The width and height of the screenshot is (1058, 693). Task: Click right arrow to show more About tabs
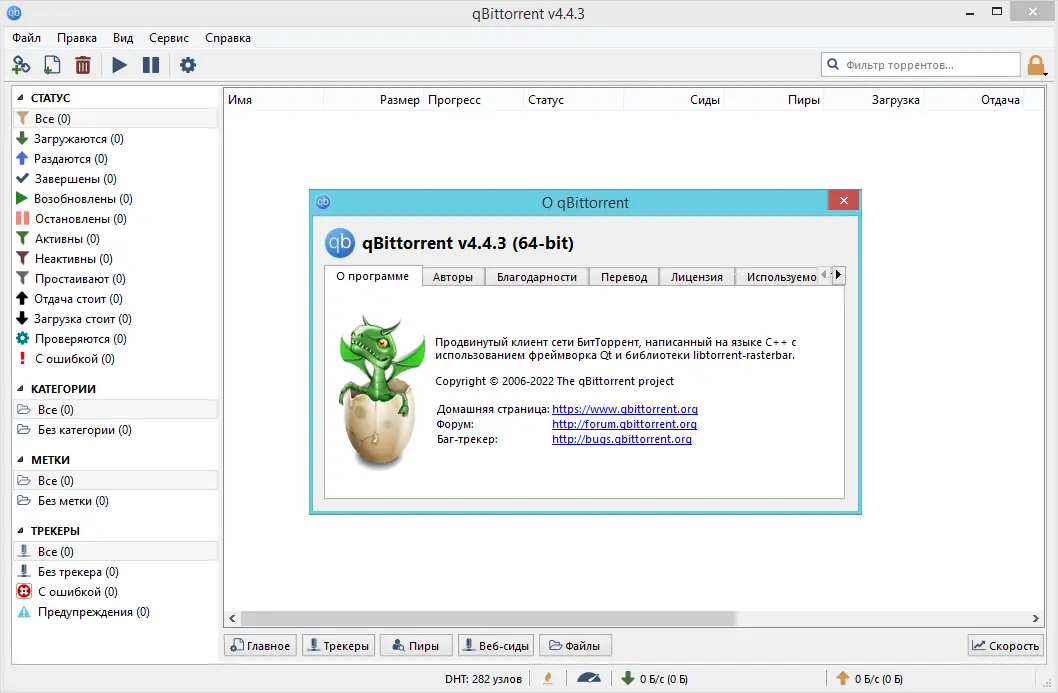838,275
